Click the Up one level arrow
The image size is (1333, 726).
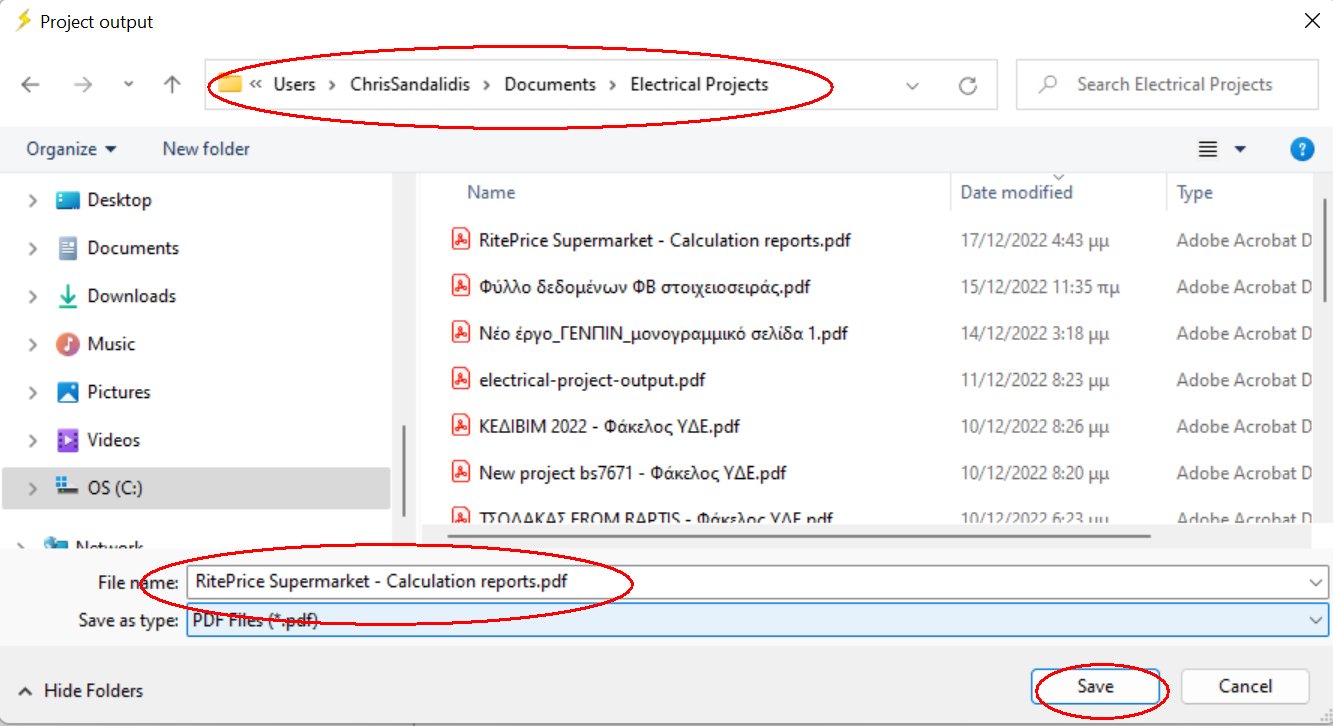coord(172,85)
